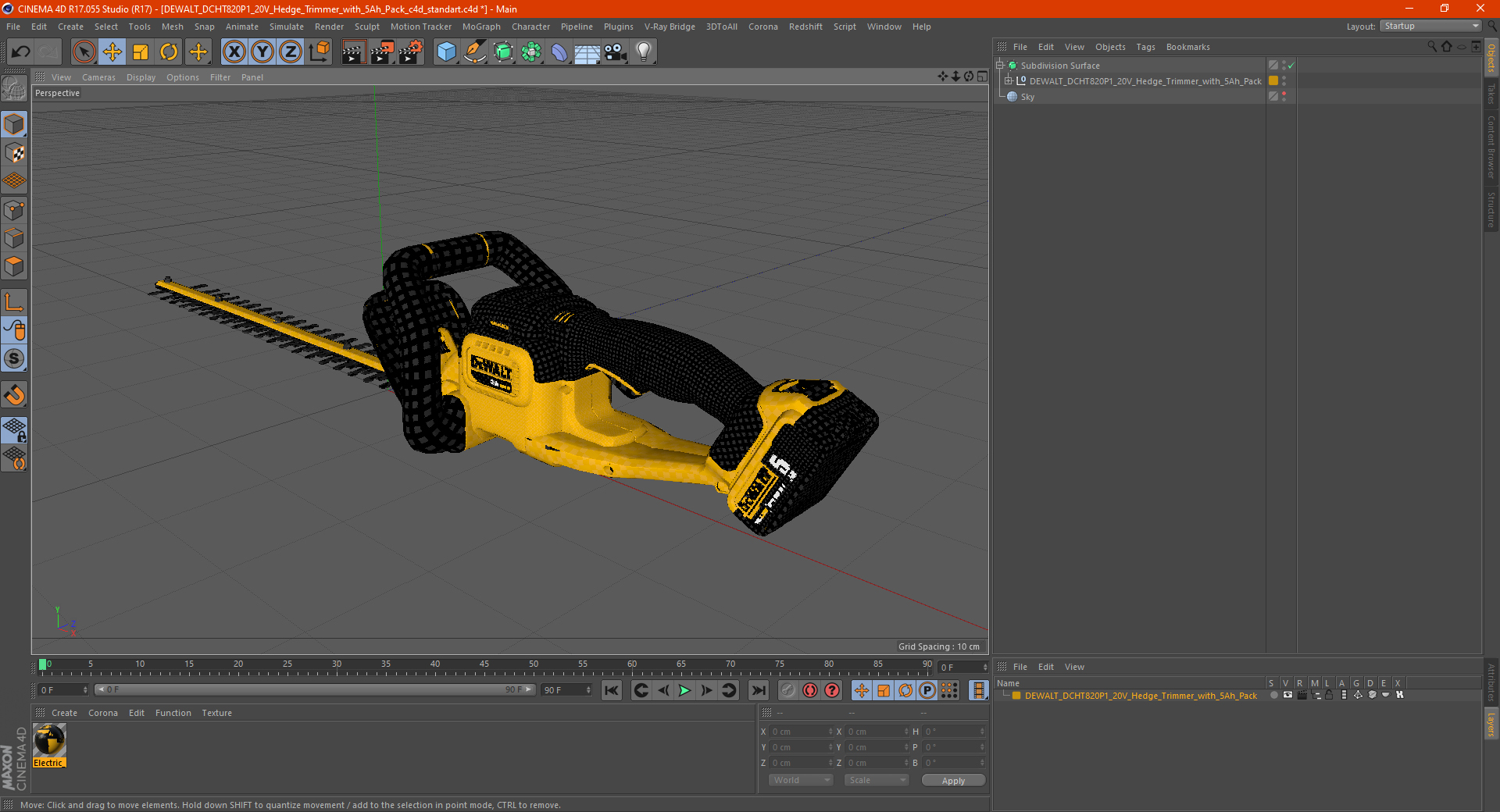Open the Array modeling objects icon

[531, 52]
